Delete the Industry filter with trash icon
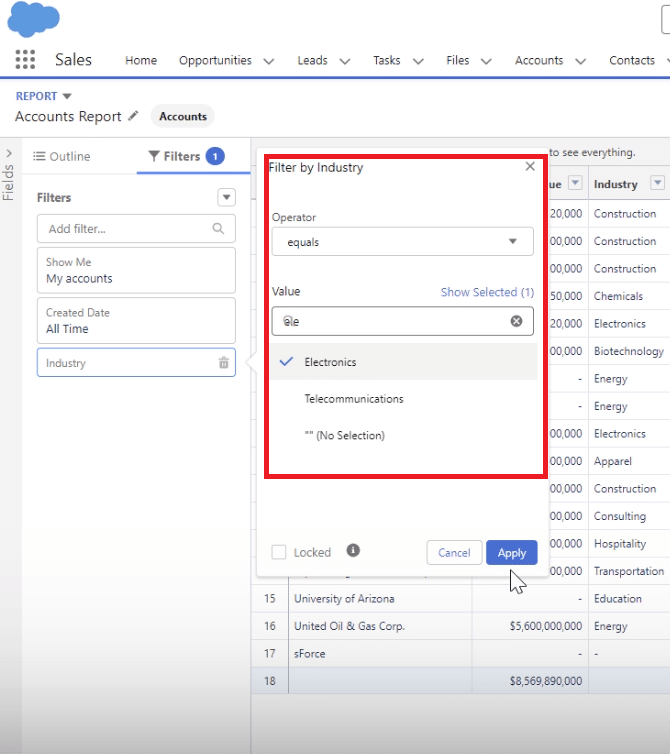 point(224,363)
